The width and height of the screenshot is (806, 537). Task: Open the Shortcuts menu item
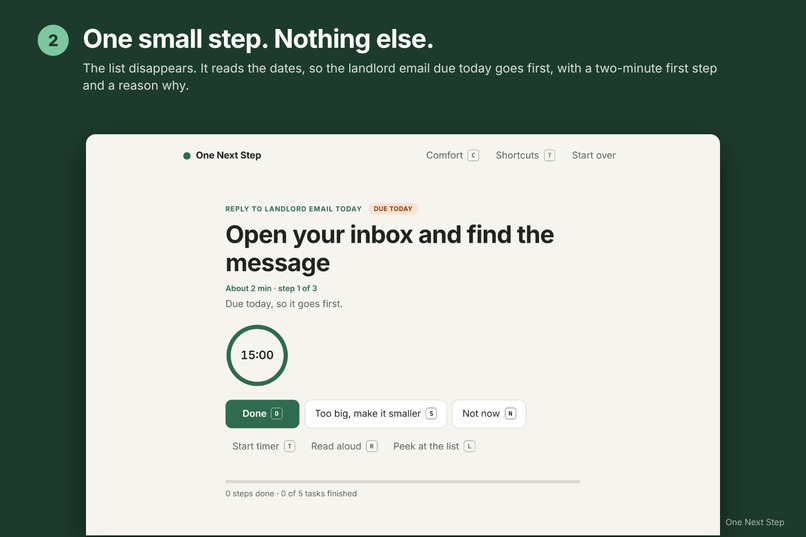click(525, 155)
